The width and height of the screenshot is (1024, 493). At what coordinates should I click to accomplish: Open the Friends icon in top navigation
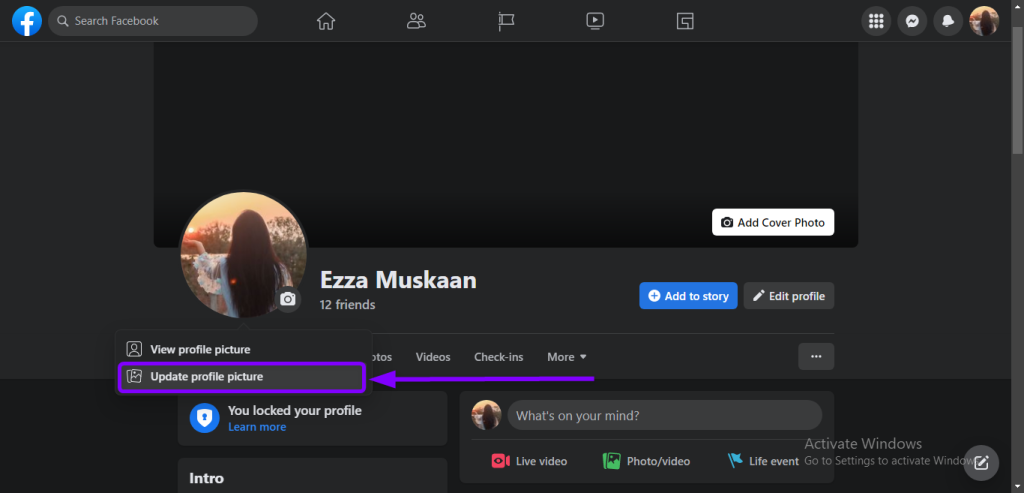(x=417, y=21)
